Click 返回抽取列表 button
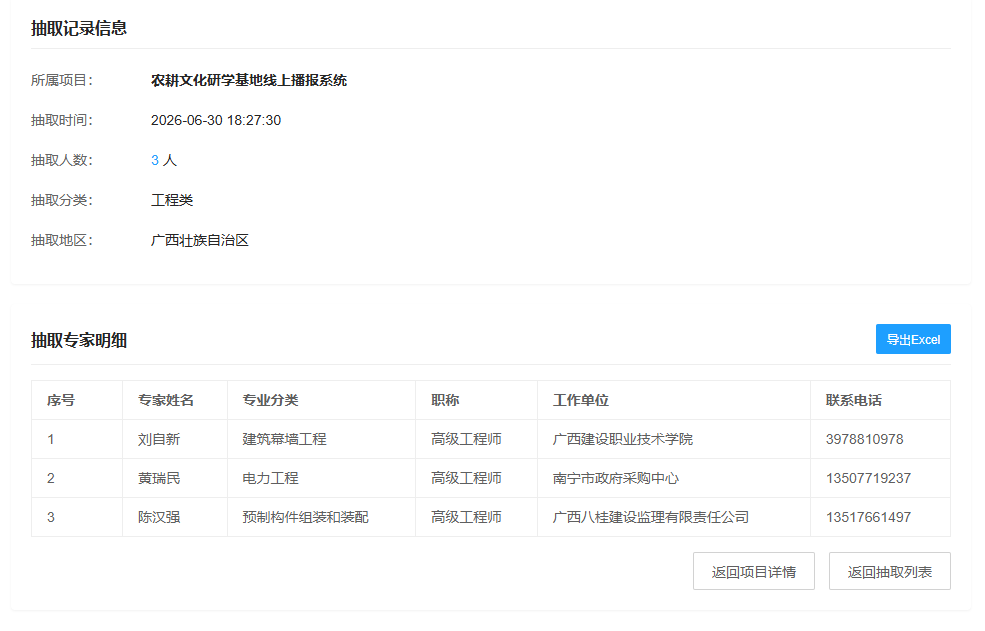The image size is (985, 631). 890,571
